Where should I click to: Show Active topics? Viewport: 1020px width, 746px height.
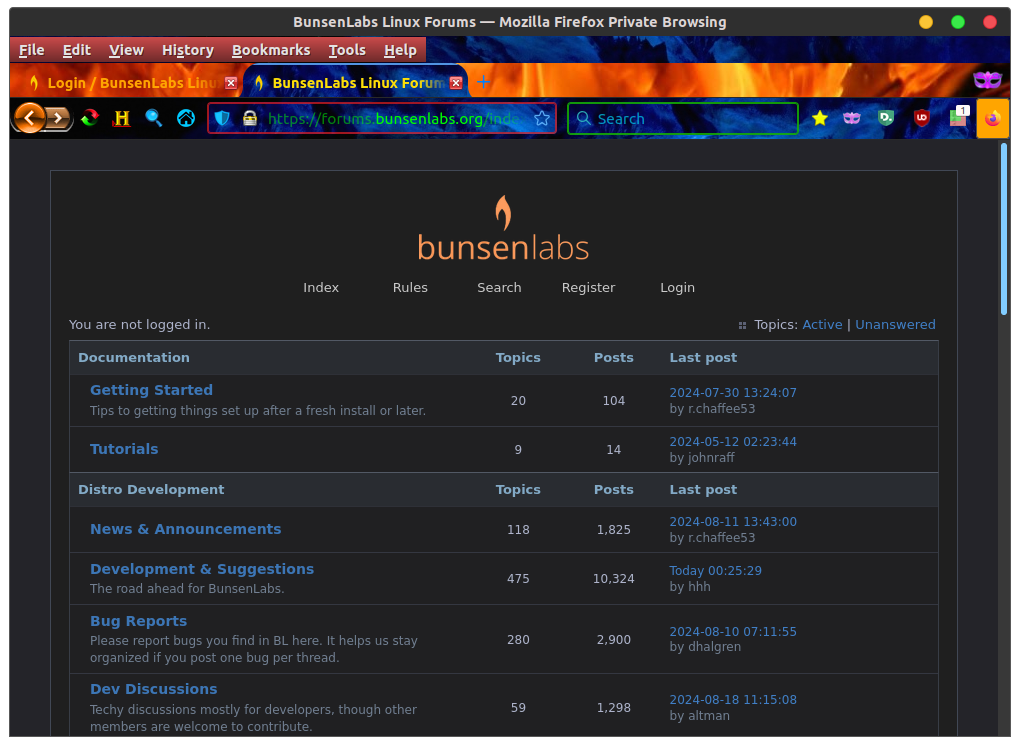pyautogui.click(x=822, y=325)
